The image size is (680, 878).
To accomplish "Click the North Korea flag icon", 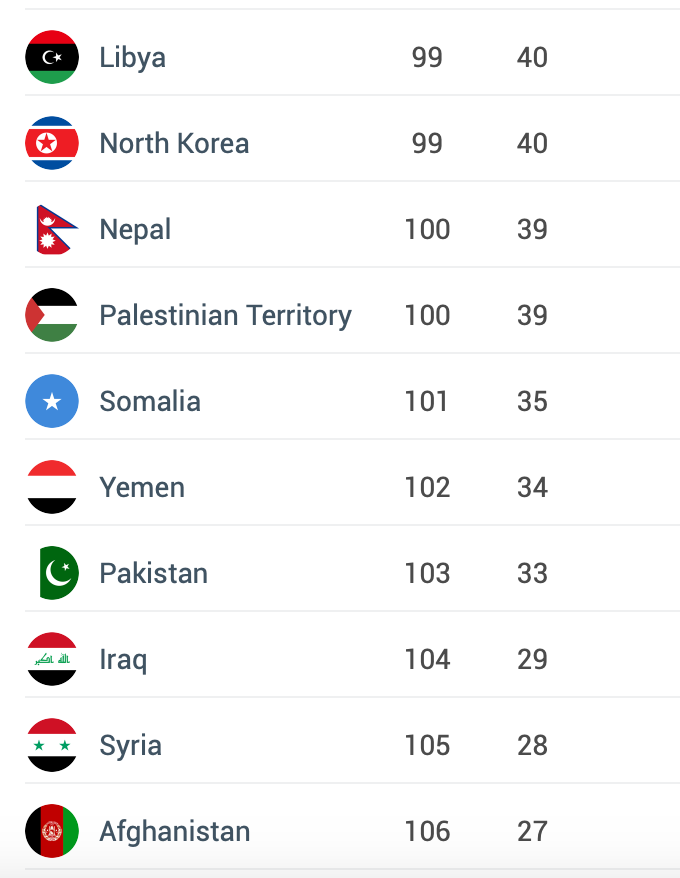I will coord(52,143).
